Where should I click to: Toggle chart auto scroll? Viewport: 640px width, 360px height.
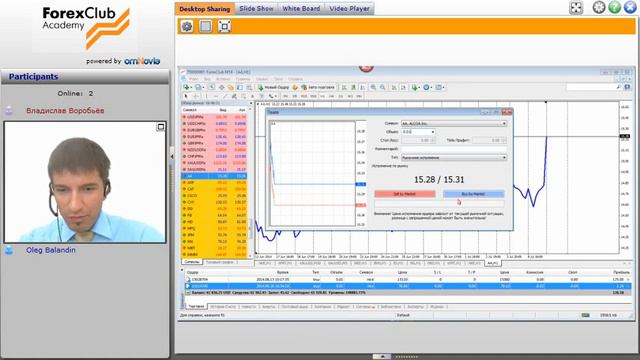393,87
